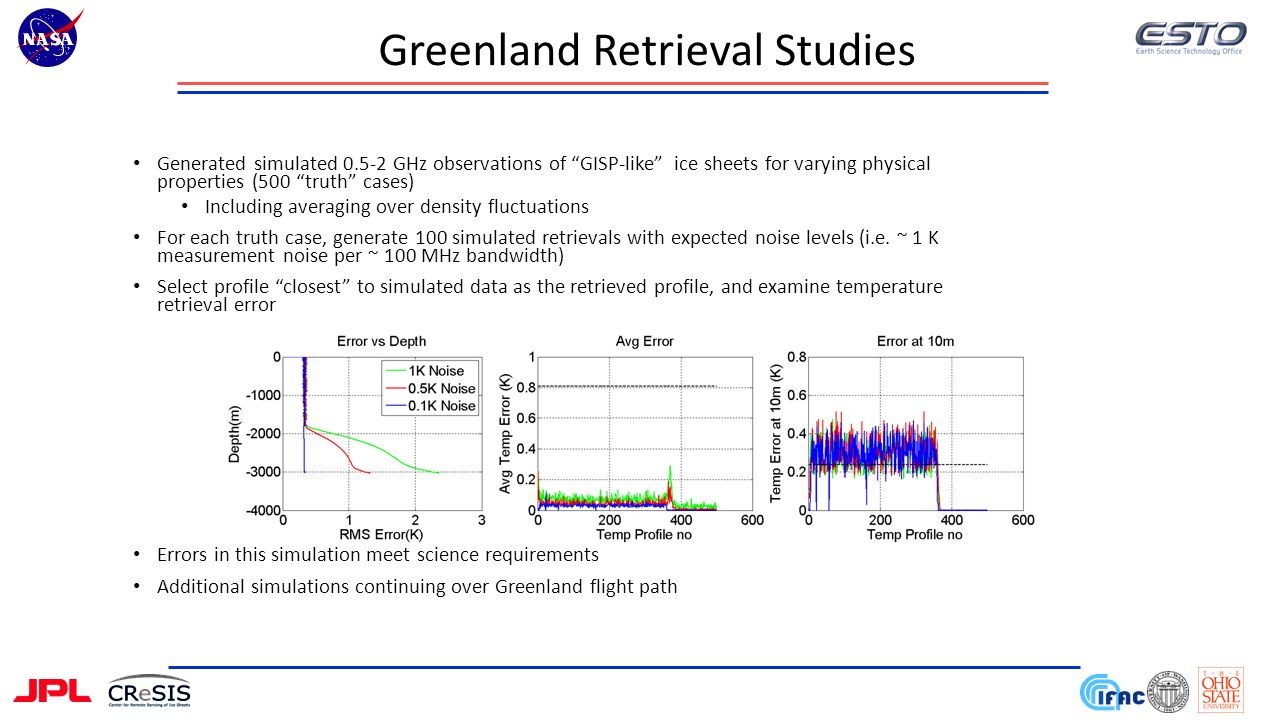Click the Error at 10m chart
This screenshot has width=1280, height=720.
[x=902, y=438]
